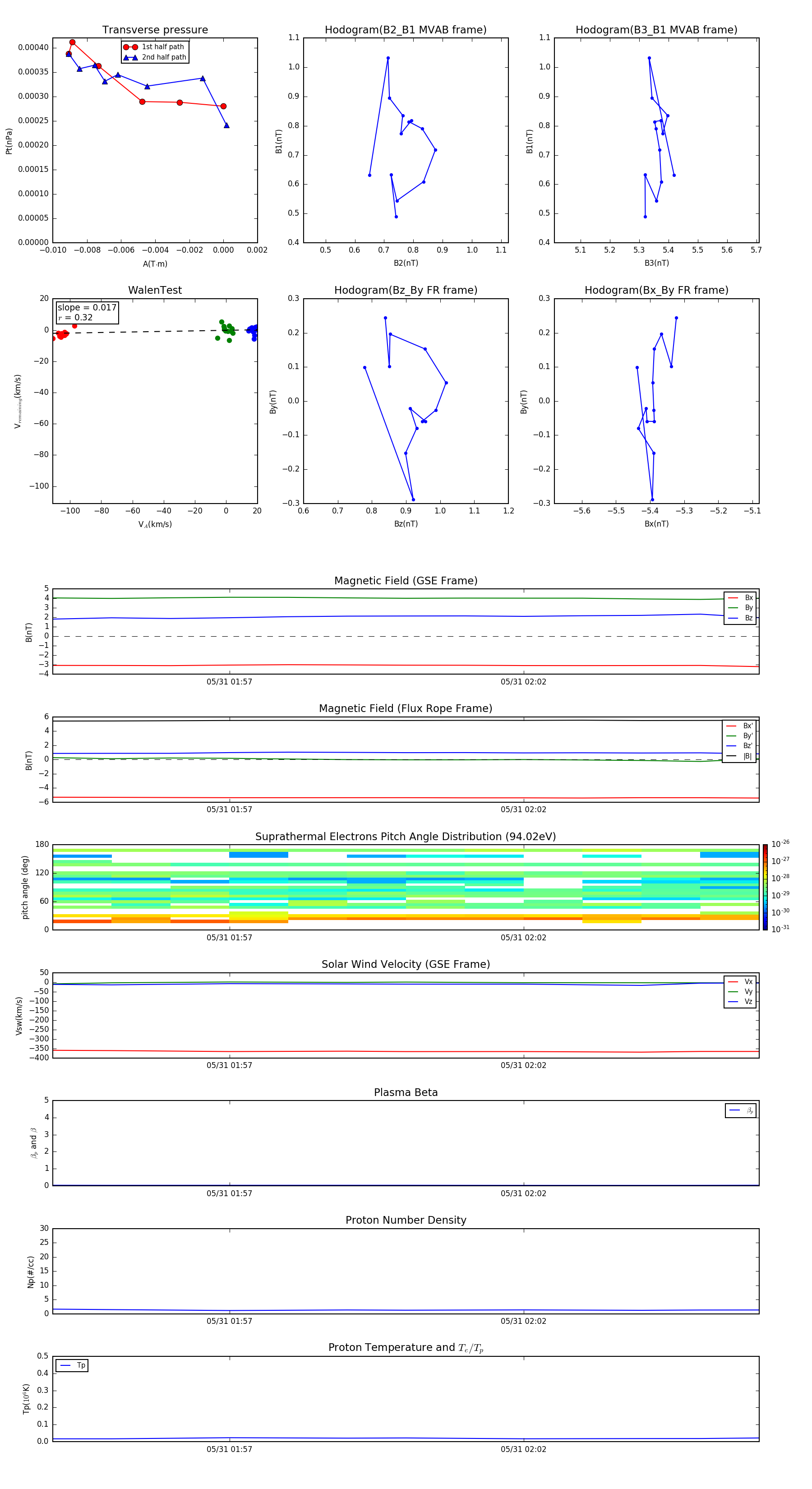The height and width of the screenshot is (1489, 812).
Task: Click the 'Magnetic Field (GSE Frame)' title
Action: point(406,581)
